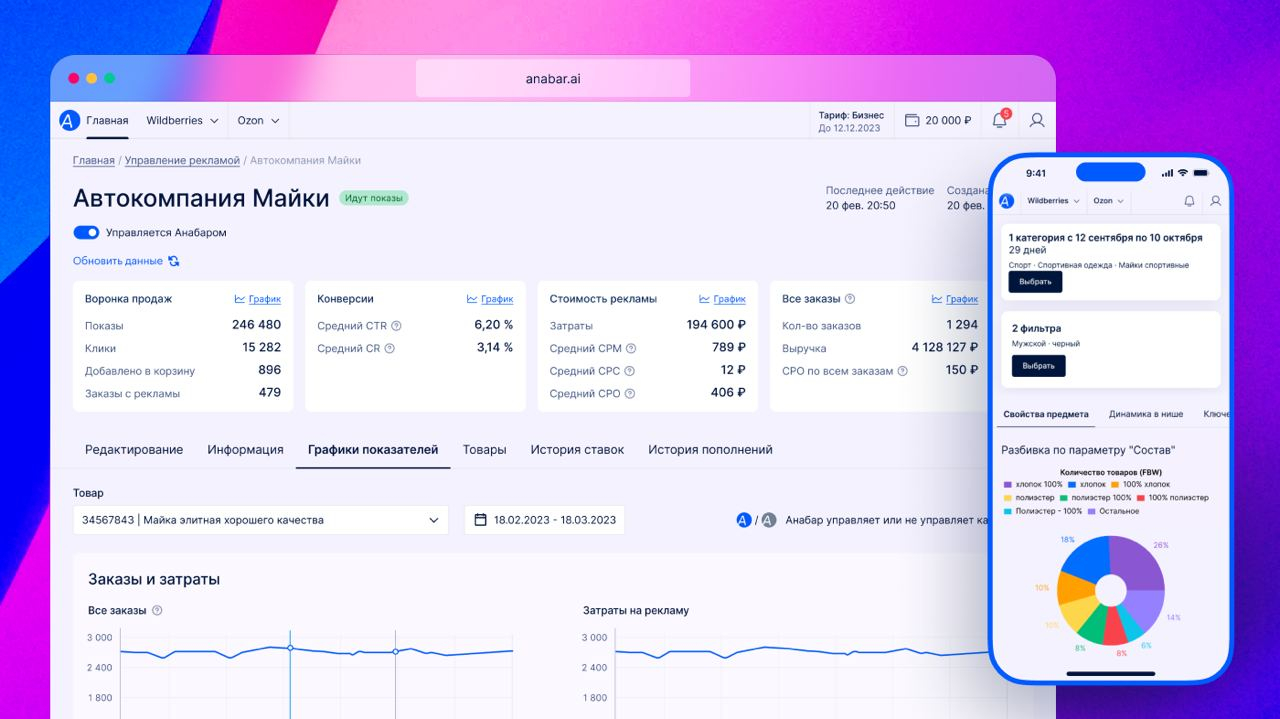The height and width of the screenshot is (719, 1280).
Task: Click the Идут показы status badge
Action: [x=374, y=198]
